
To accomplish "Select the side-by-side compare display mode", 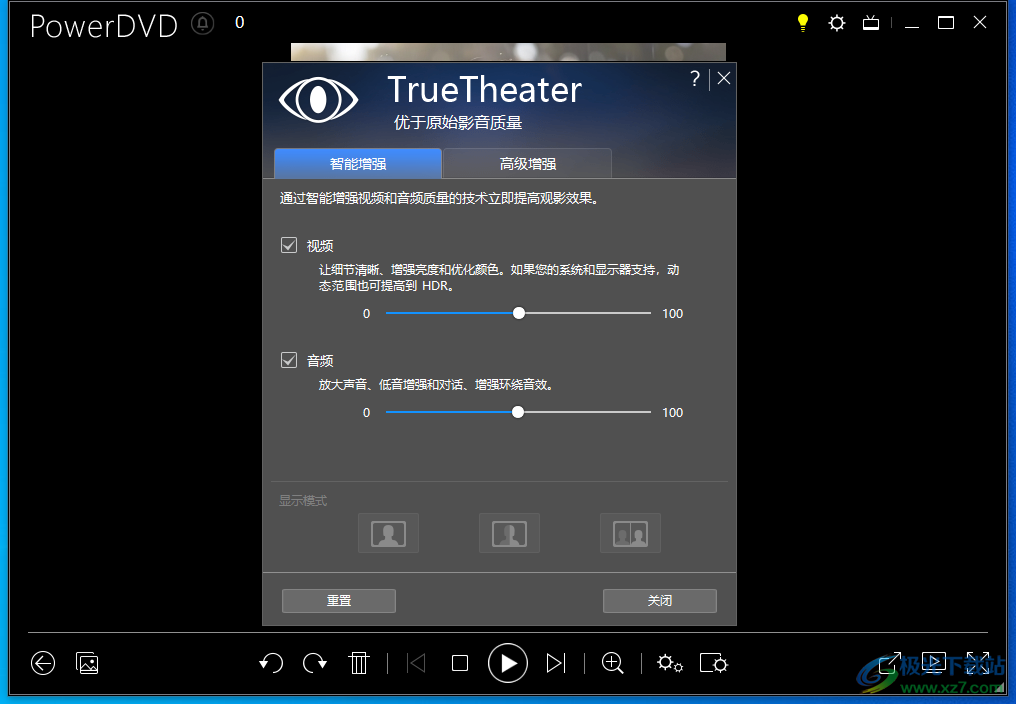I will [630, 534].
